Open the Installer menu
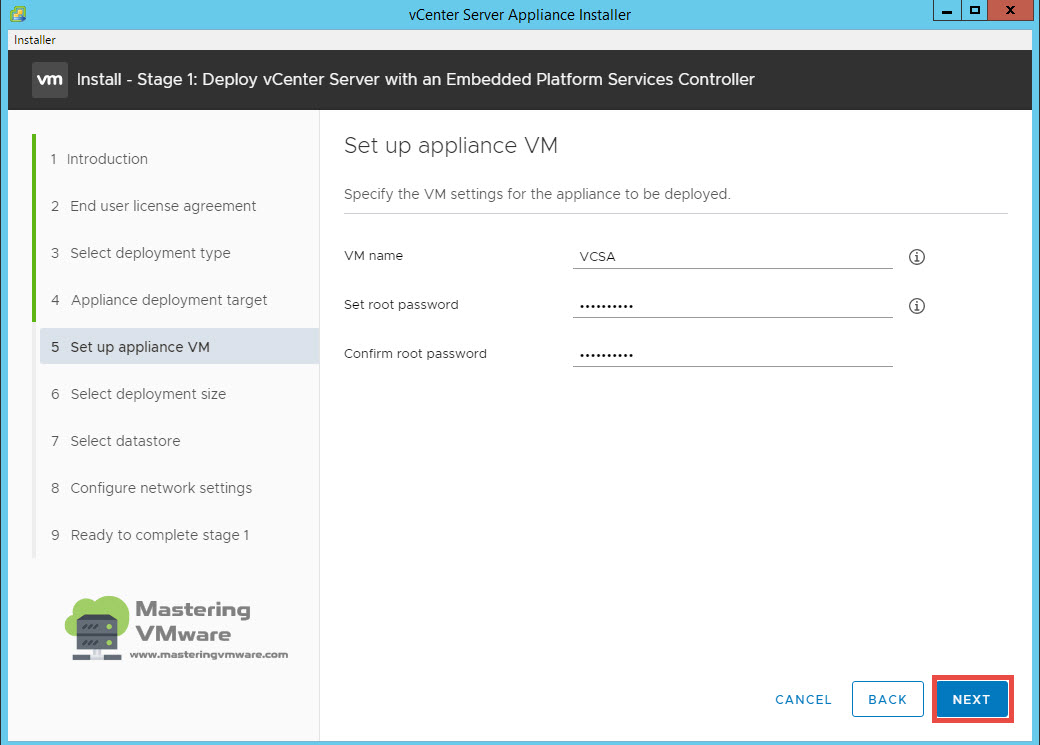The width and height of the screenshot is (1040, 745). pyautogui.click(x=34, y=40)
